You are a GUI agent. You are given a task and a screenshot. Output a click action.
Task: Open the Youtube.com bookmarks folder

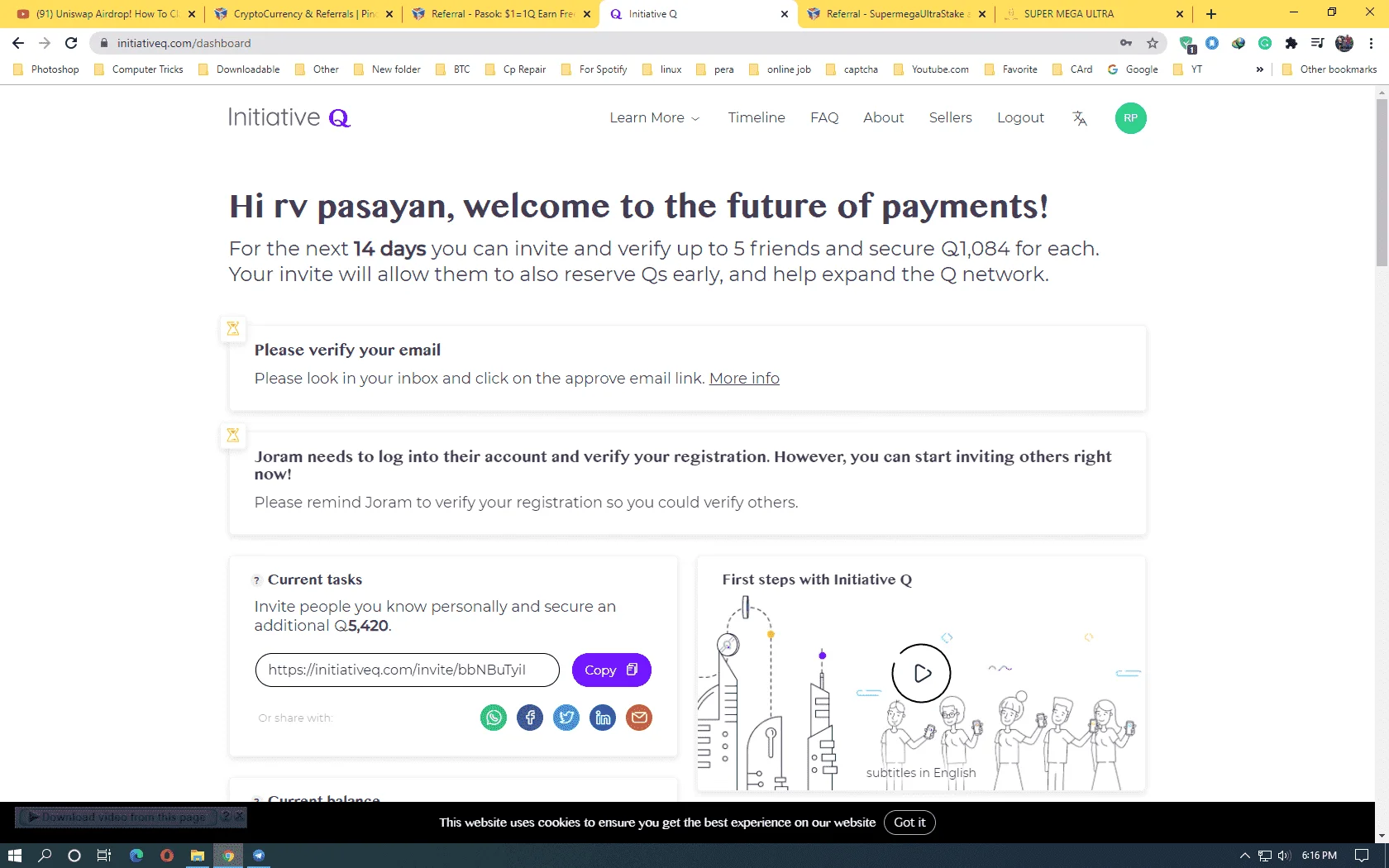pos(931,69)
